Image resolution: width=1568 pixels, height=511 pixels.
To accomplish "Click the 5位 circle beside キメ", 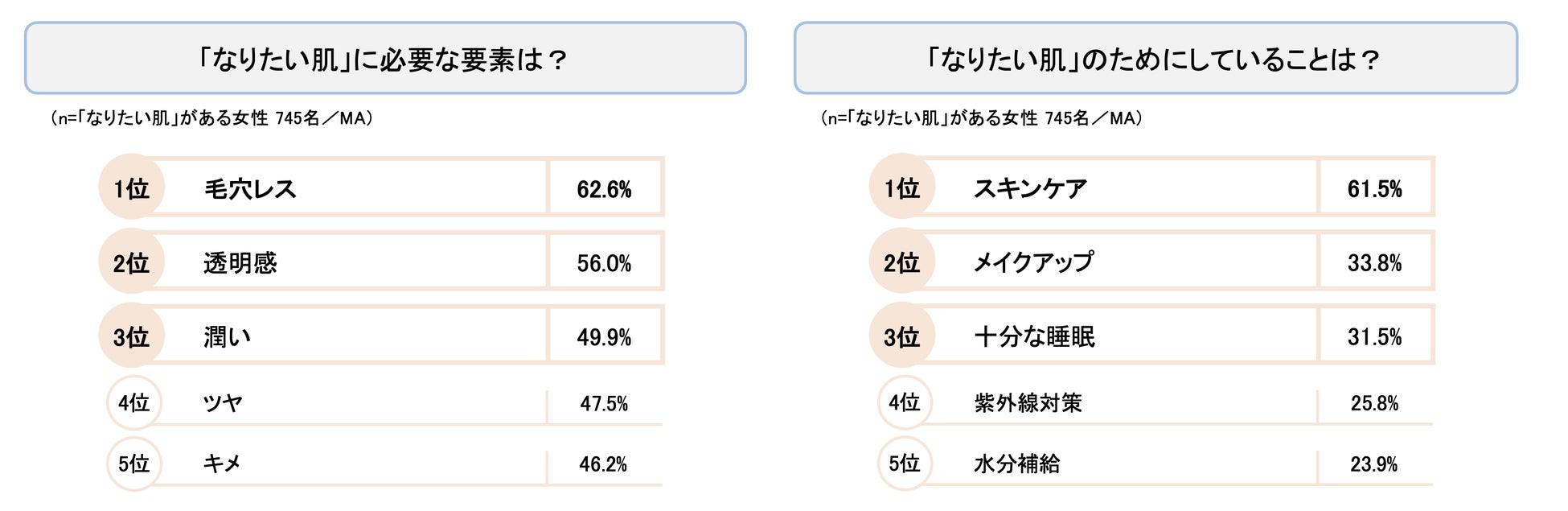I will (133, 464).
